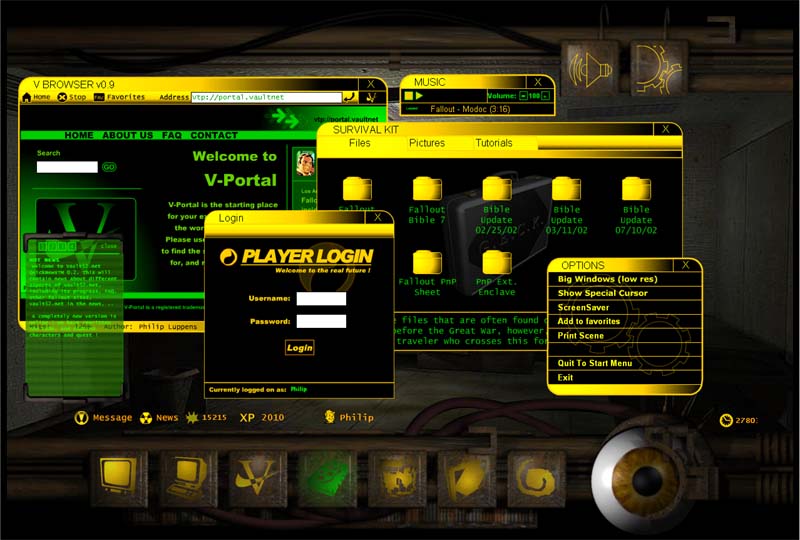Click the Home icon in V Browser toolbar
The image size is (800, 540).
pos(27,97)
